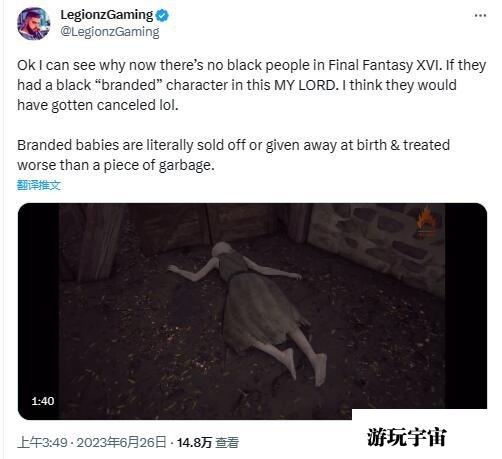
Task: Play the embedded Final Fantasy XVI video
Action: (x=252, y=311)
